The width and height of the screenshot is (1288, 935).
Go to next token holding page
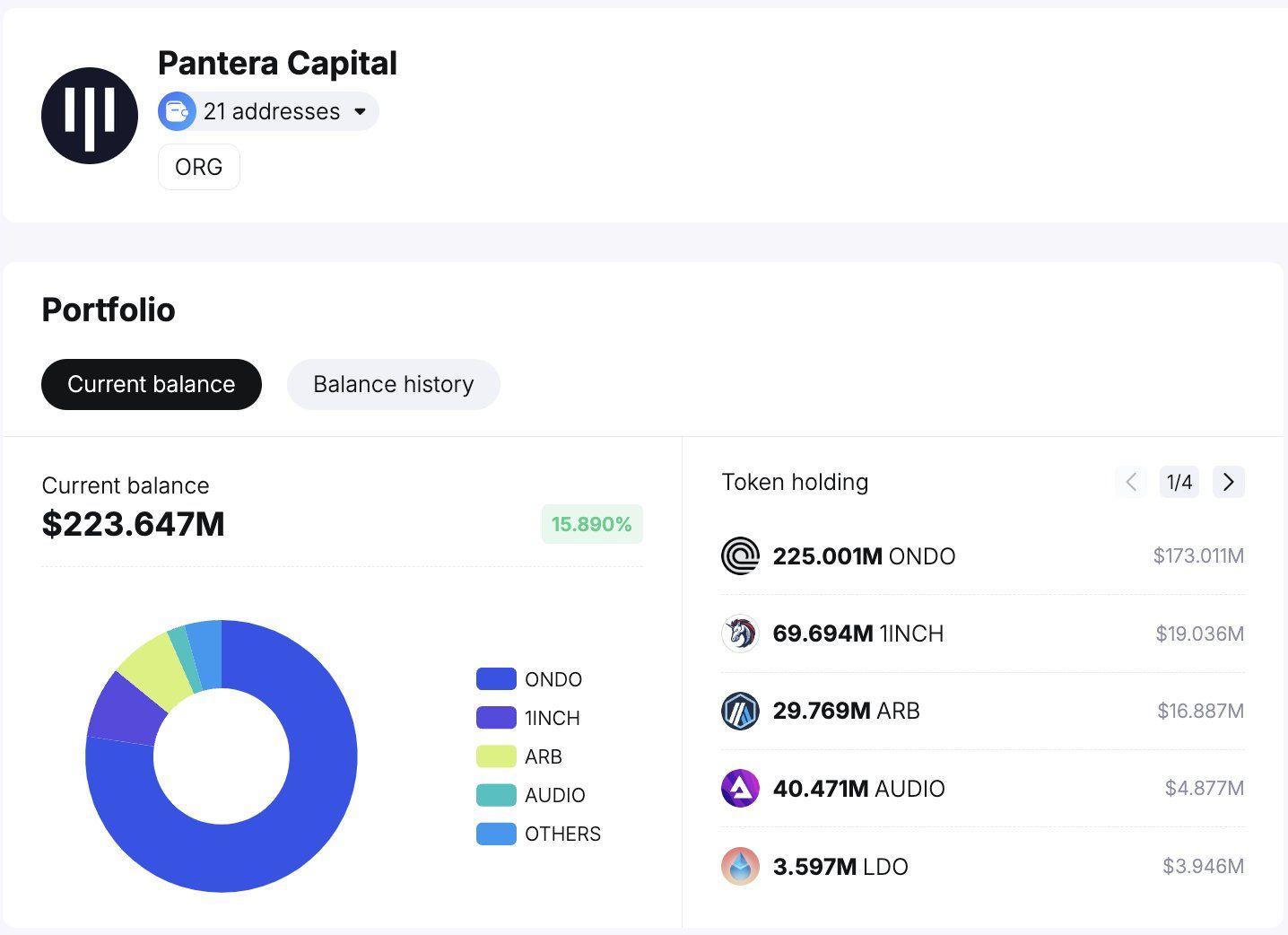point(1228,482)
